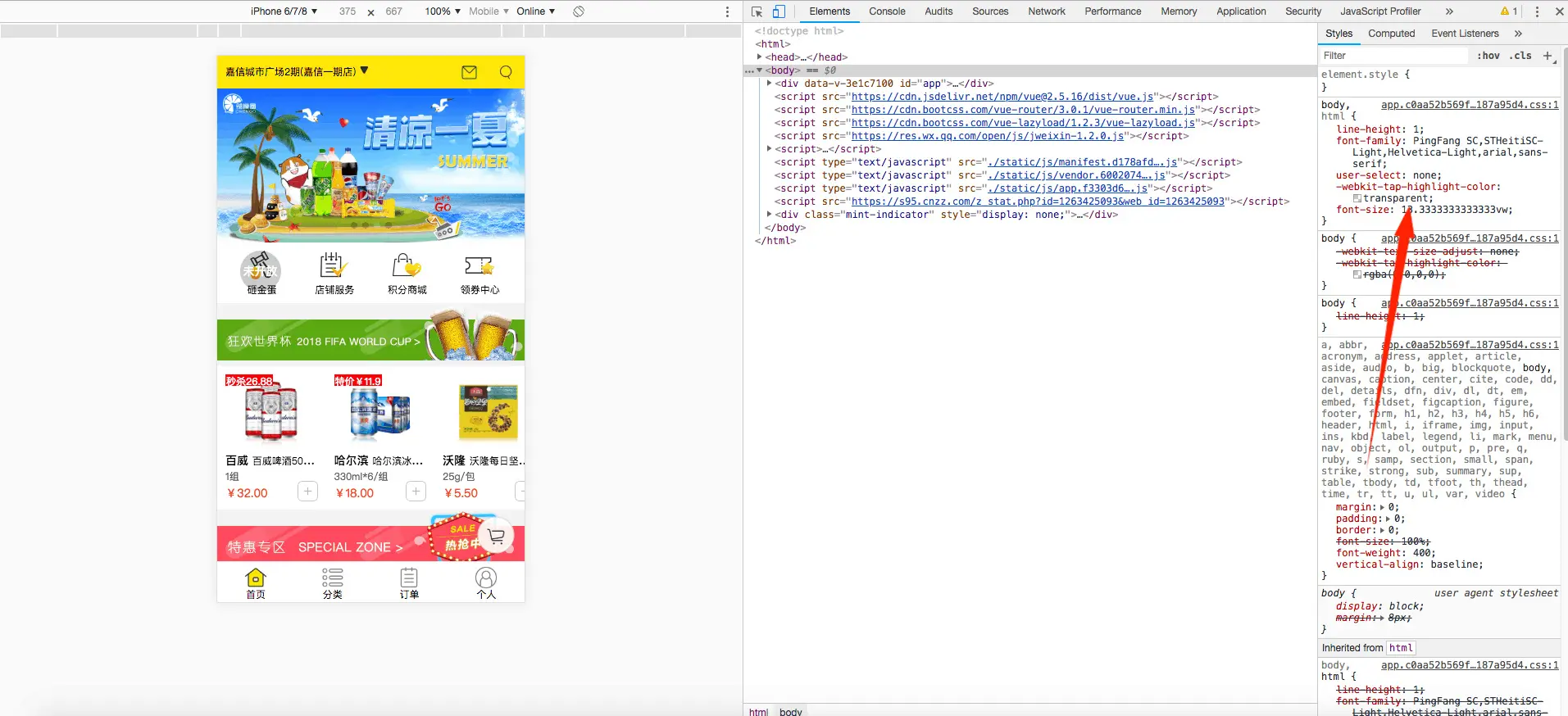Viewport: 1568px width, 716px height.
Task: Expand the collapsed inline script node
Action: (769, 149)
